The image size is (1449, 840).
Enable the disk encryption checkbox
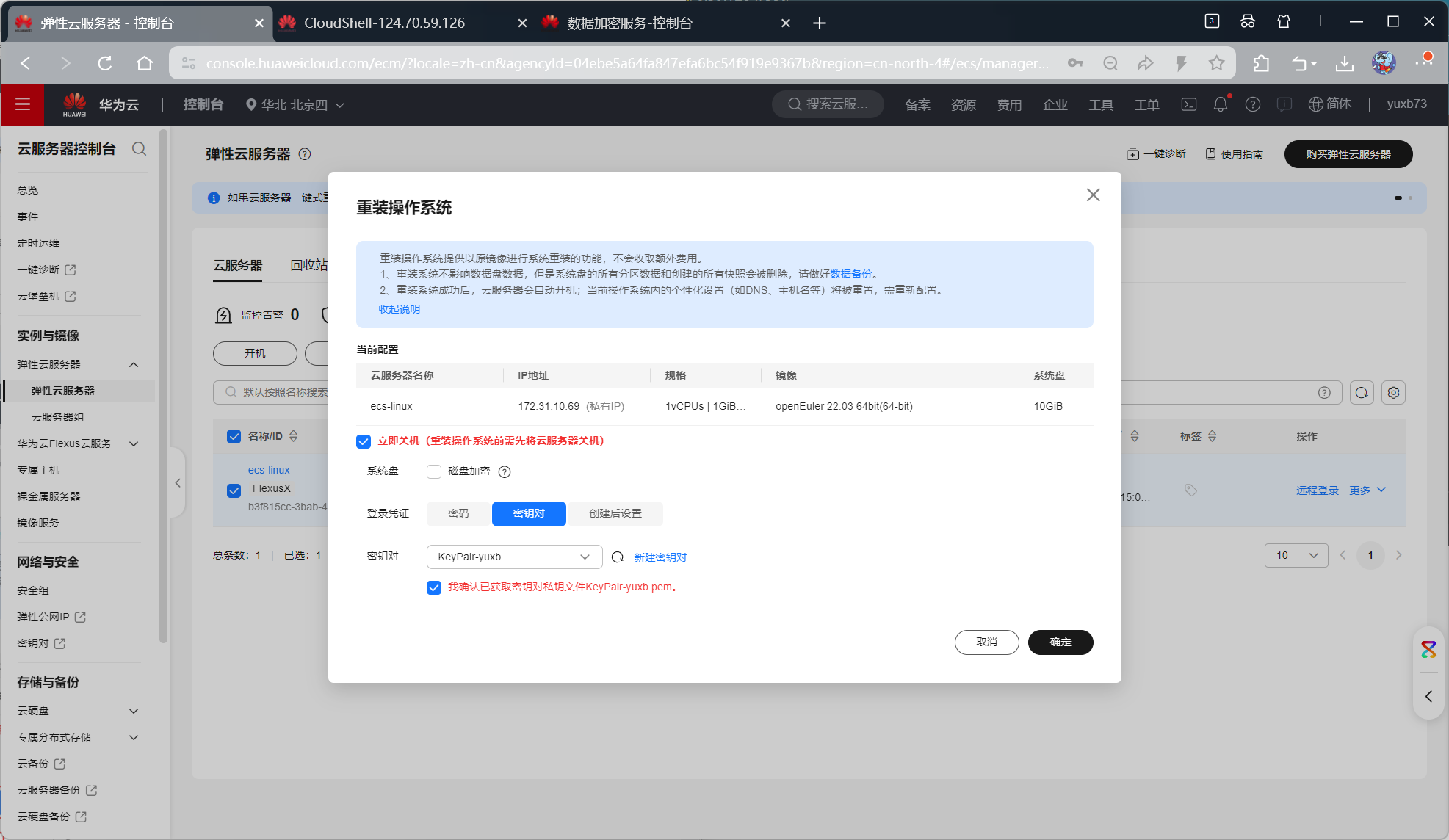click(434, 471)
